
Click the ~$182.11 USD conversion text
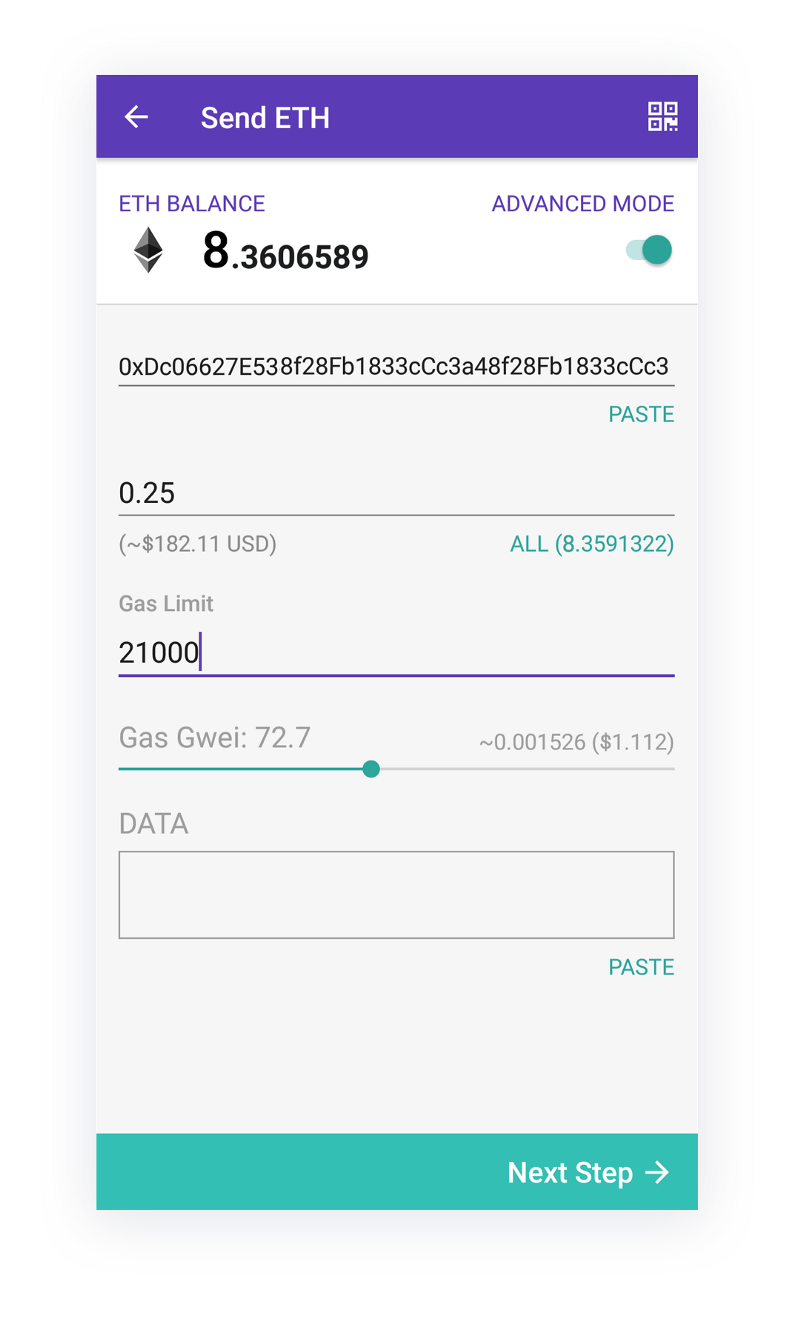click(x=198, y=544)
